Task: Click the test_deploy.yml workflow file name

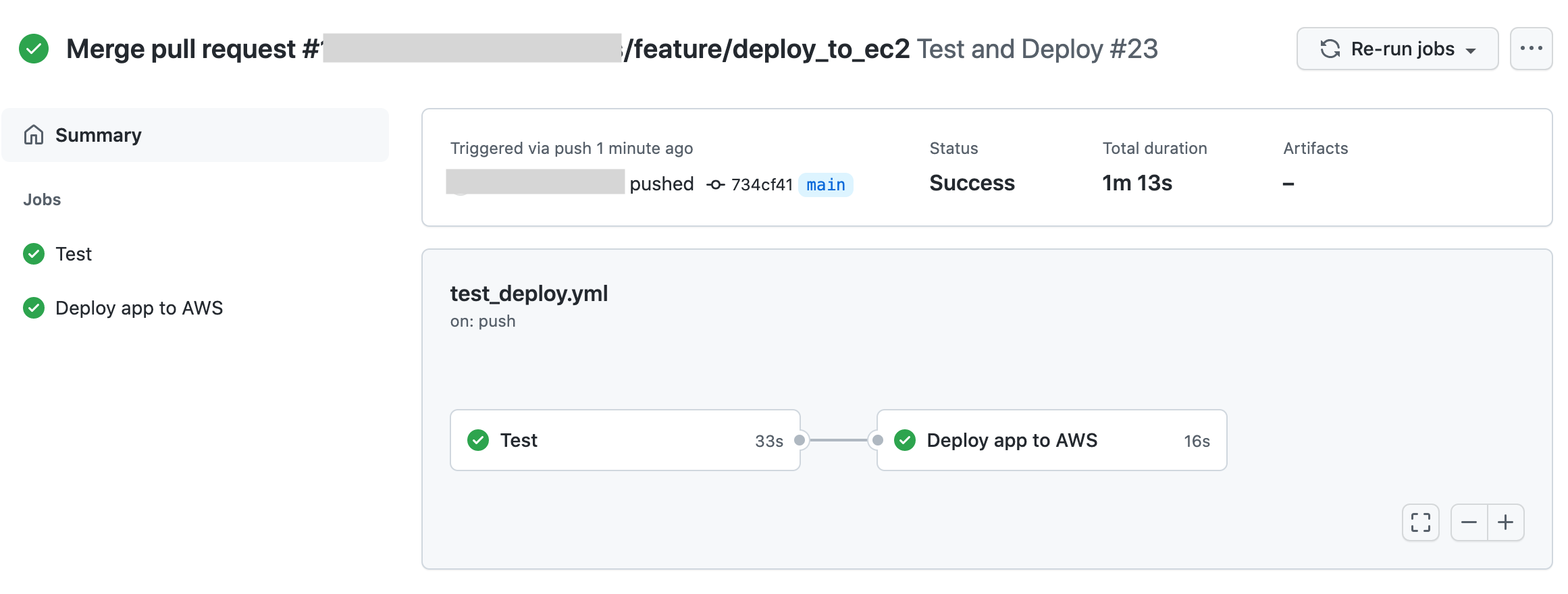Action: 529,294
